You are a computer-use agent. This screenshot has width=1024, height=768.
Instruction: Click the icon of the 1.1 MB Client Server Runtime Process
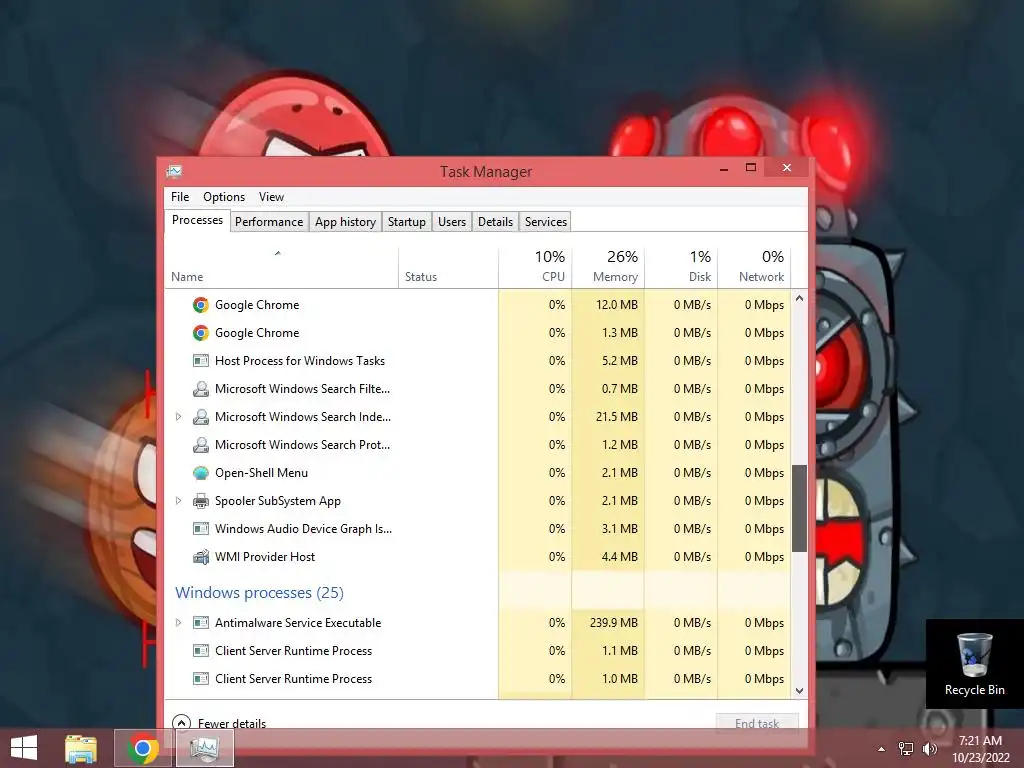200,650
